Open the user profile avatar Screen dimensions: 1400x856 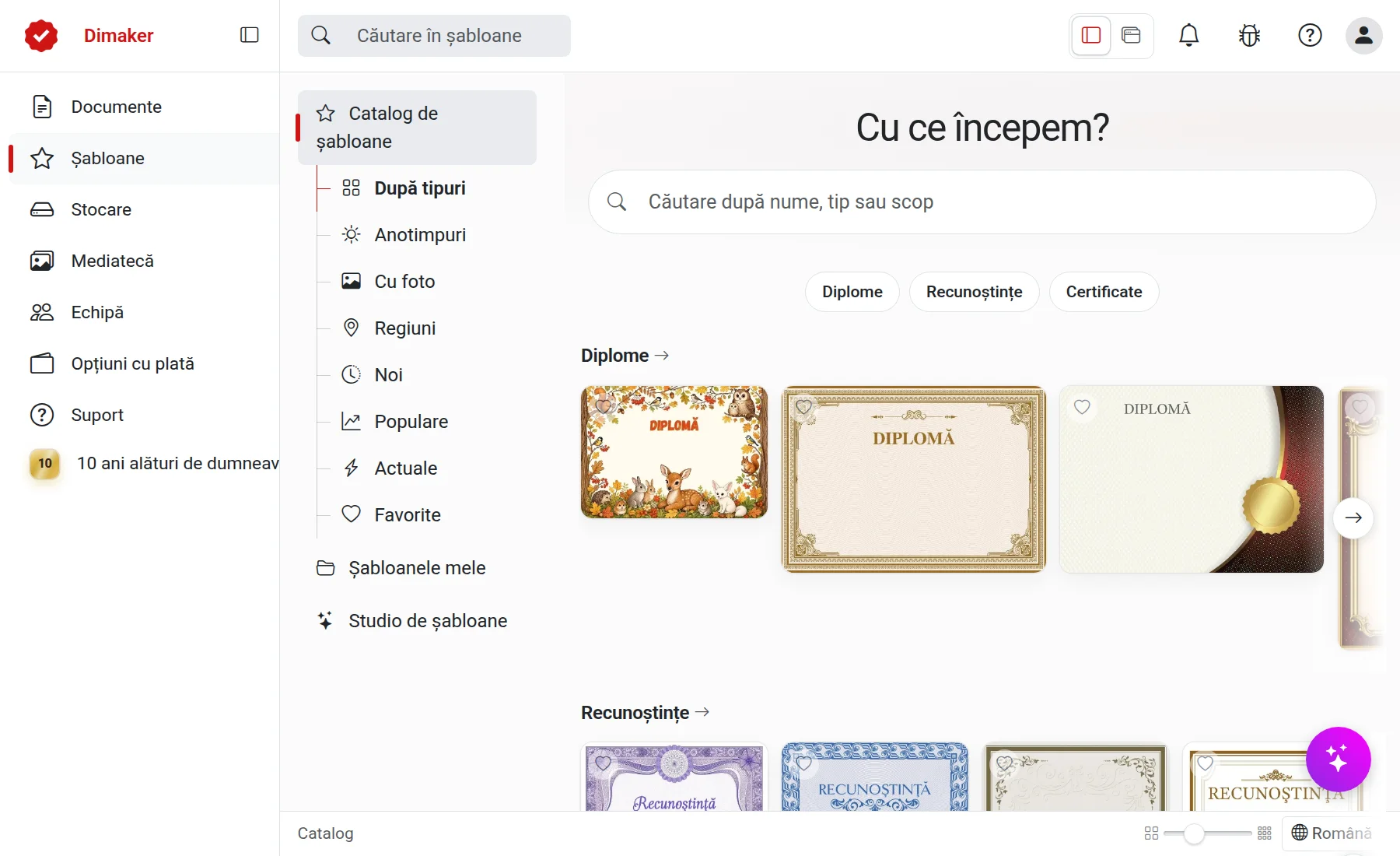1364,35
